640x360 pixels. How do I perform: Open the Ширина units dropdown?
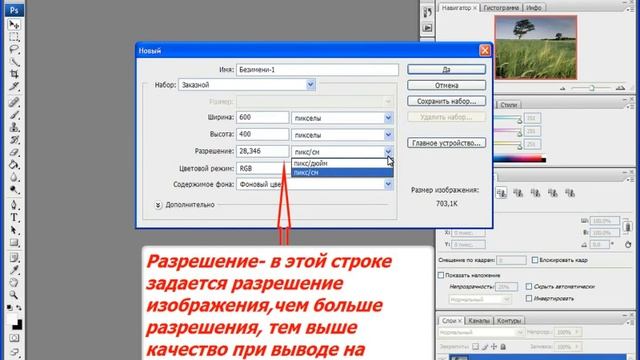pyautogui.click(x=342, y=118)
